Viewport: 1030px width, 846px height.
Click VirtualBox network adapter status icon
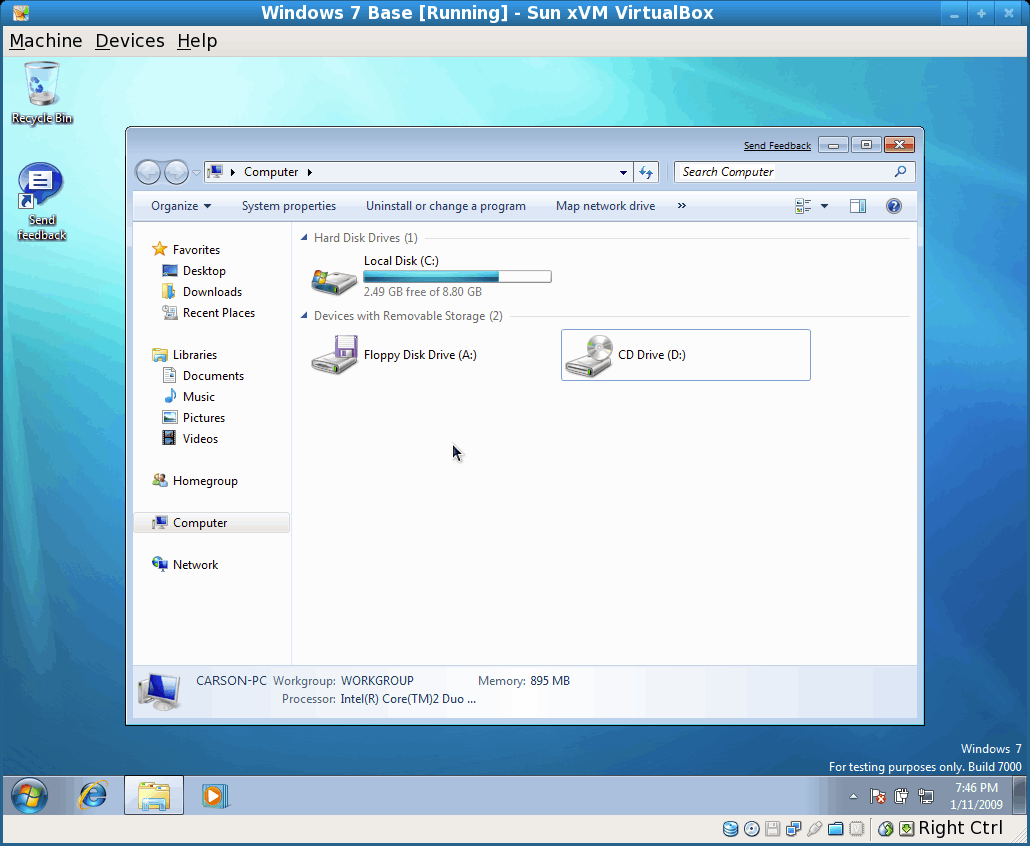[794, 829]
